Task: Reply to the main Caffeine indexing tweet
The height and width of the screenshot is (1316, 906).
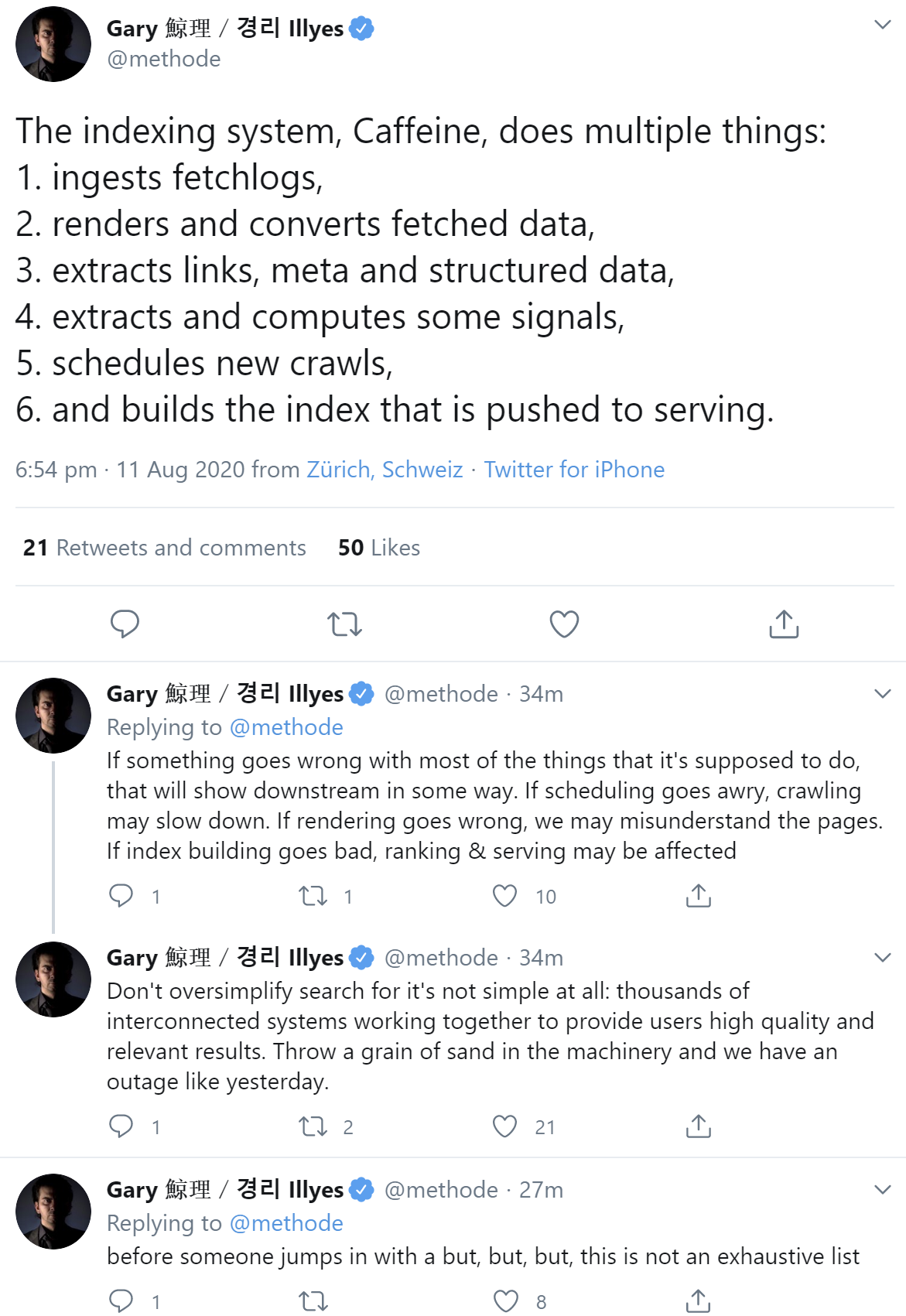Action: click(x=125, y=624)
